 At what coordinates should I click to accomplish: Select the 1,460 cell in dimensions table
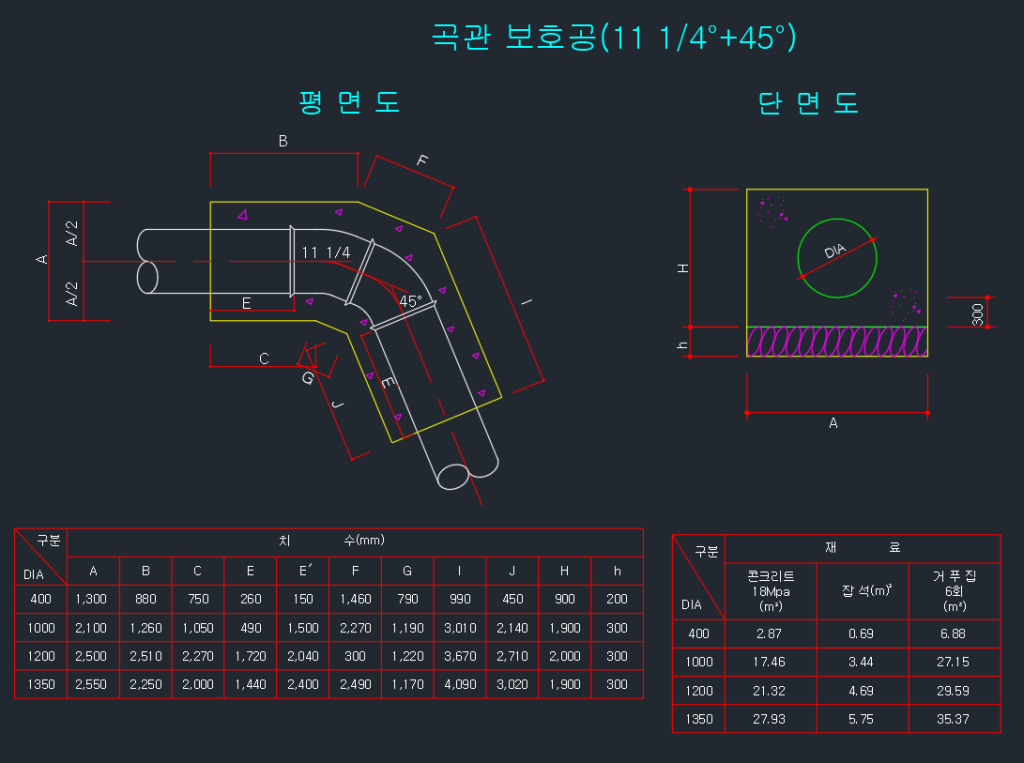click(355, 599)
